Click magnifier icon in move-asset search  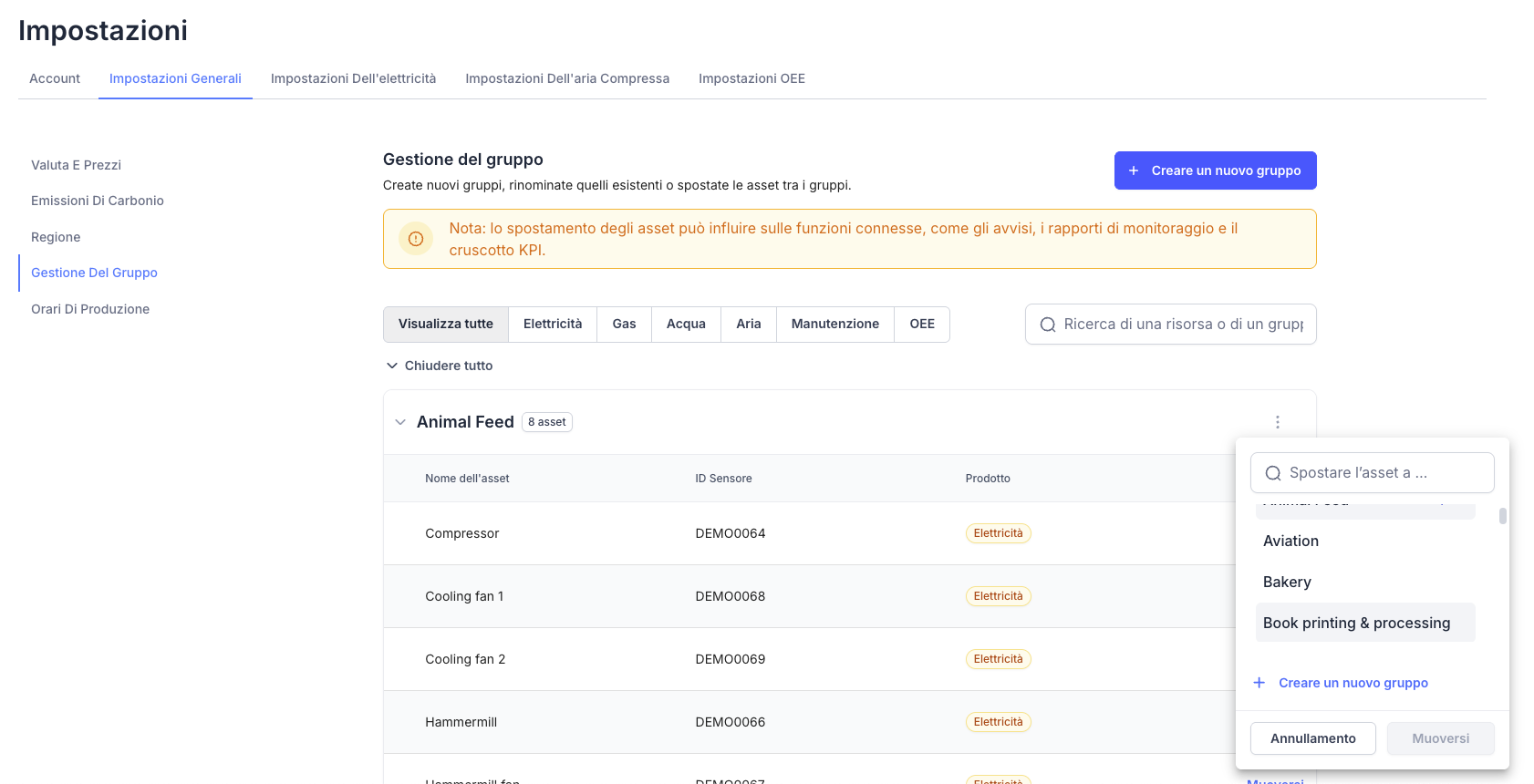click(1273, 473)
